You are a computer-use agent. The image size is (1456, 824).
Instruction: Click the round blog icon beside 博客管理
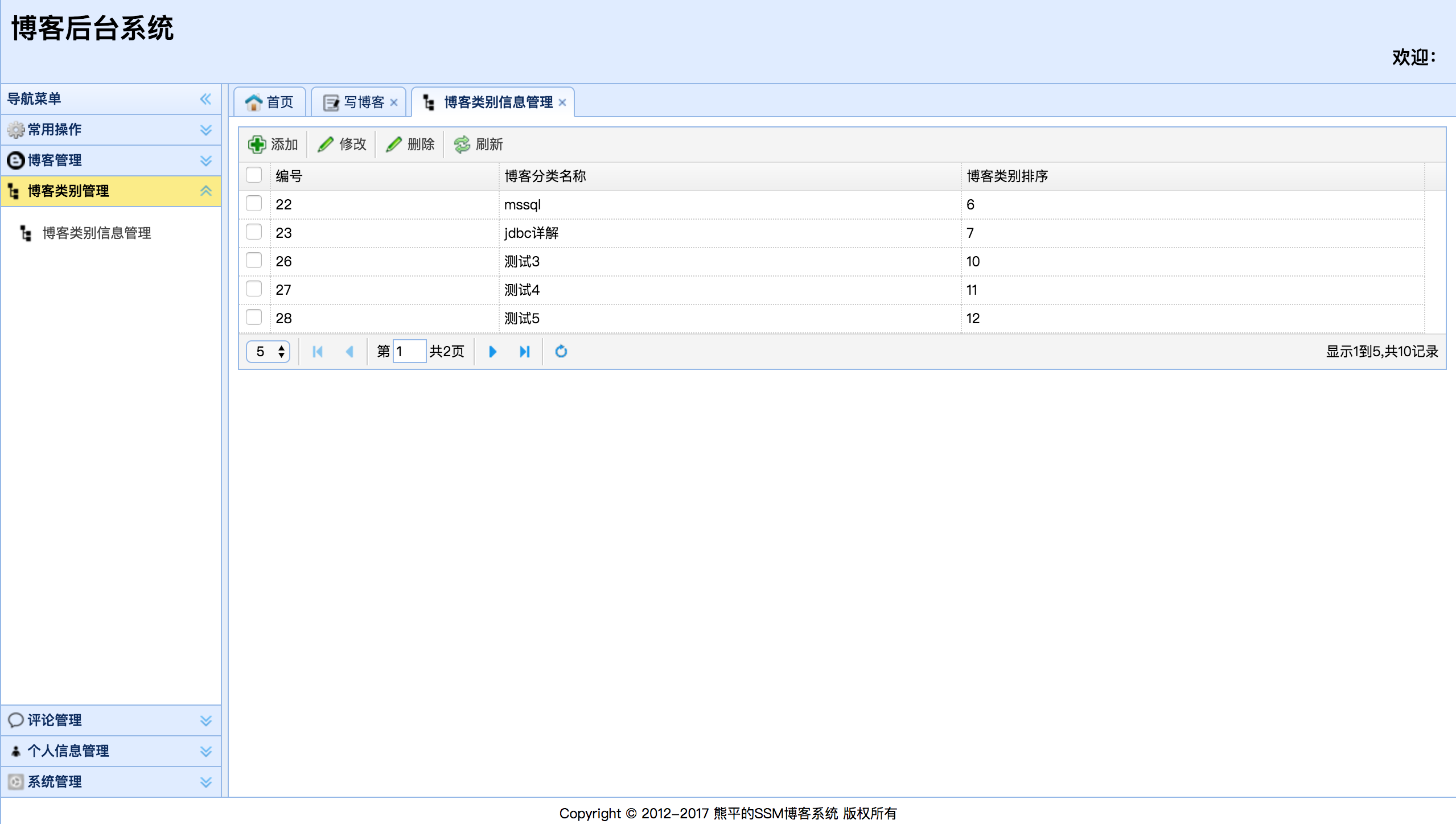[16, 160]
